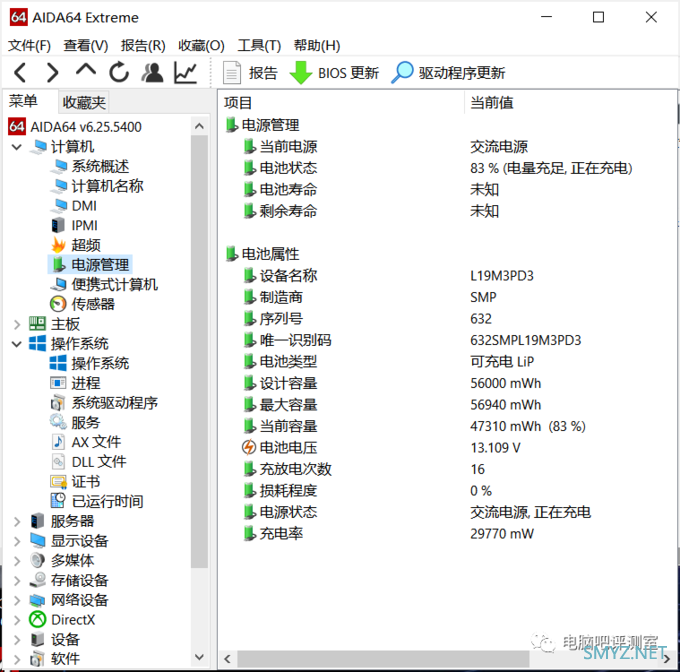Expand the 软件 tree node
680x672 pixels.
click(16, 659)
